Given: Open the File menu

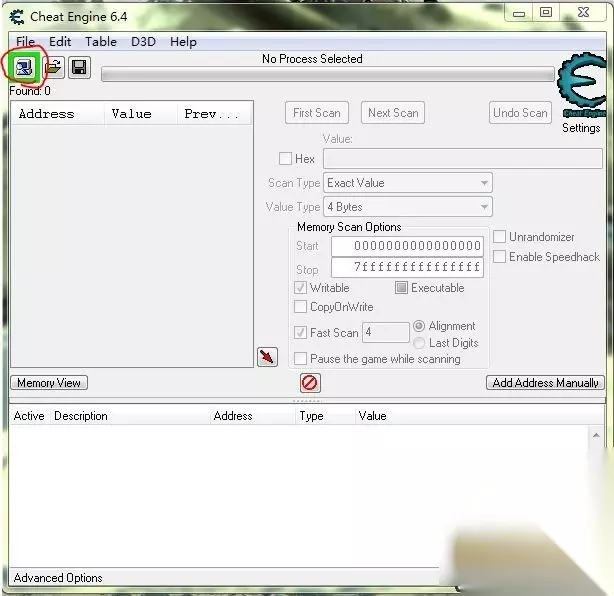Looking at the screenshot, I should click(25, 42).
